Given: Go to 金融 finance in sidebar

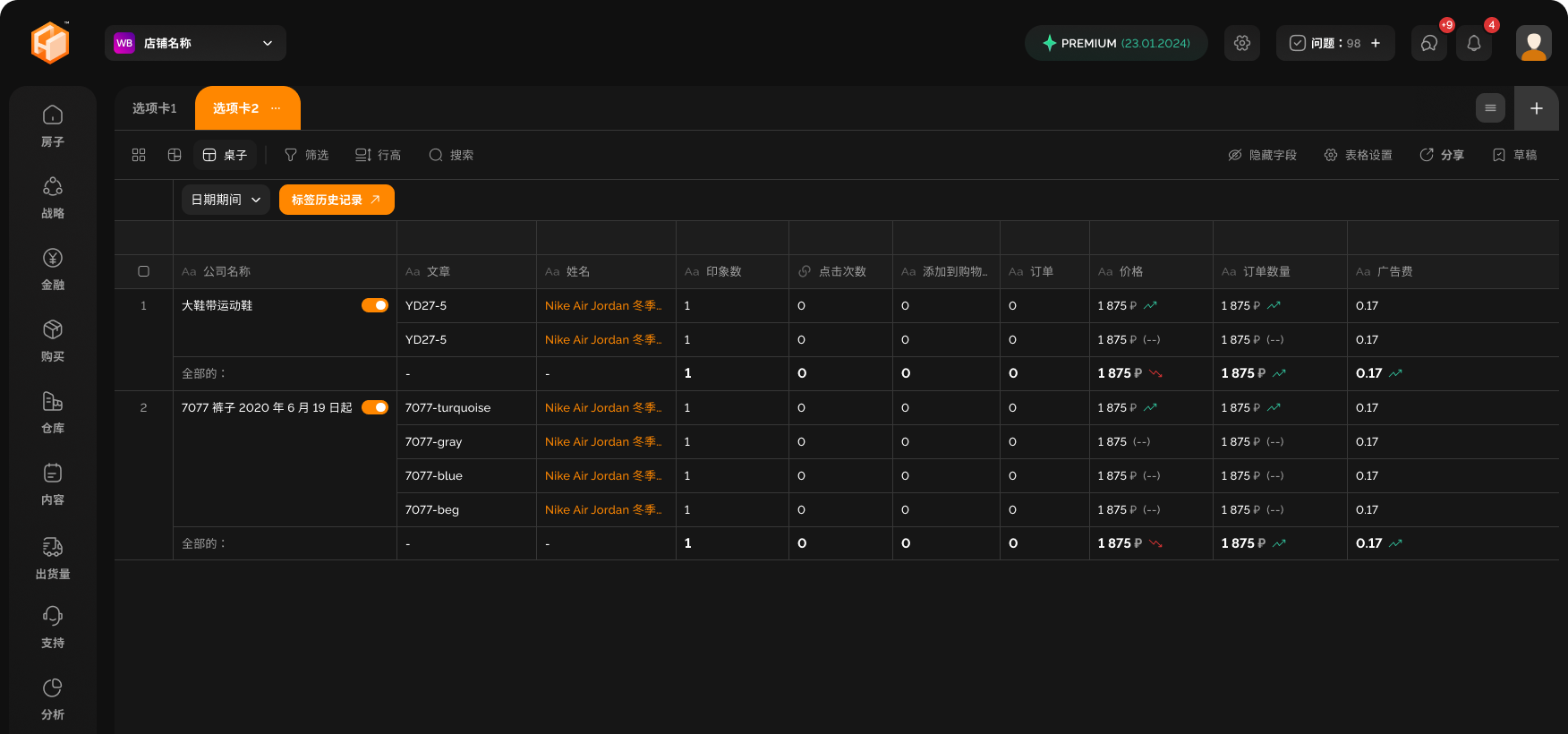Looking at the screenshot, I should click(x=53, y=269).
